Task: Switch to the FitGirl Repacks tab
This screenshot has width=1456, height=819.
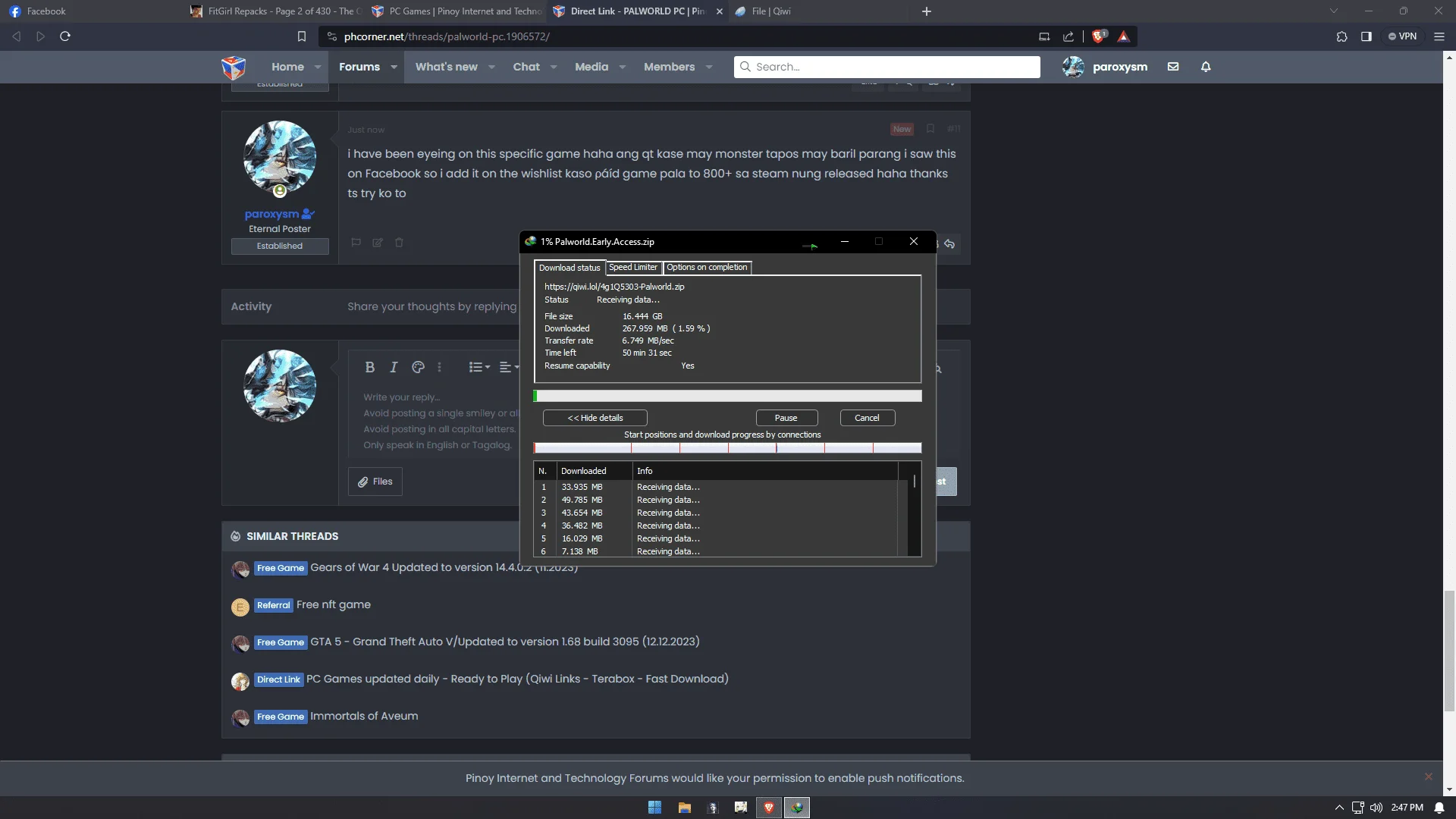Action: 277,11
